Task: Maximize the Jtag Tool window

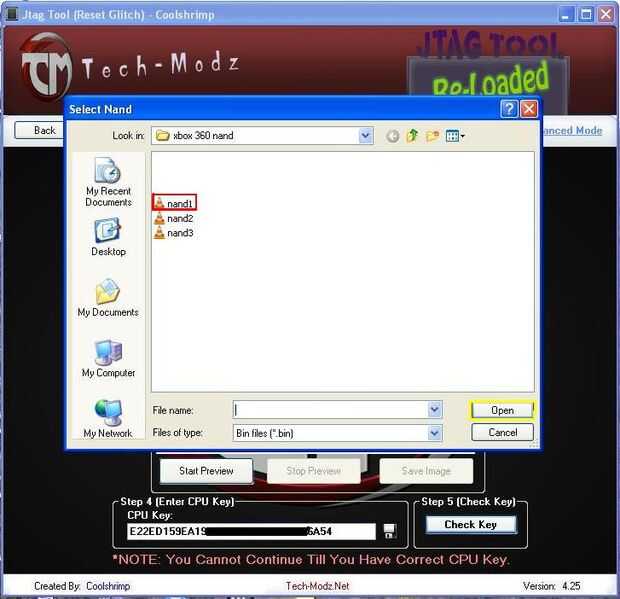Action: (x=586, y=15)
